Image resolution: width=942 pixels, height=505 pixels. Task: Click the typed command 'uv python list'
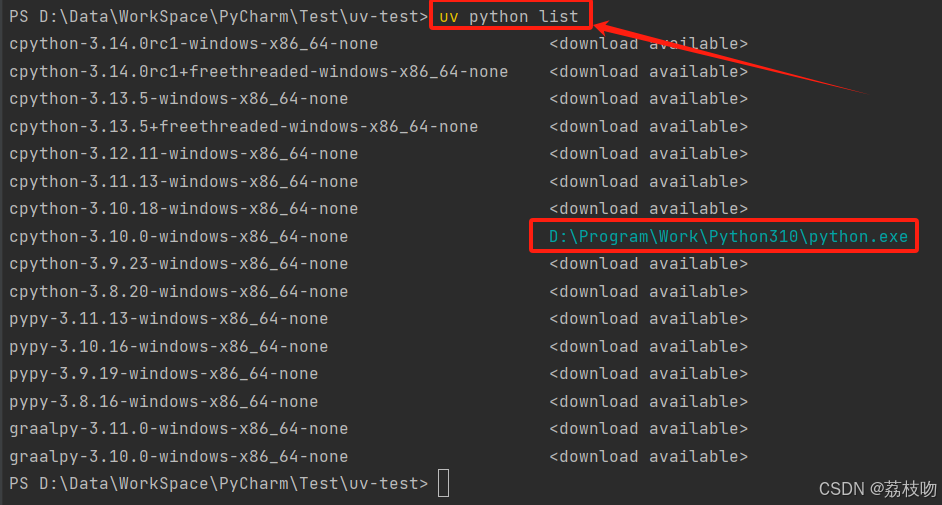click(509, 17)
